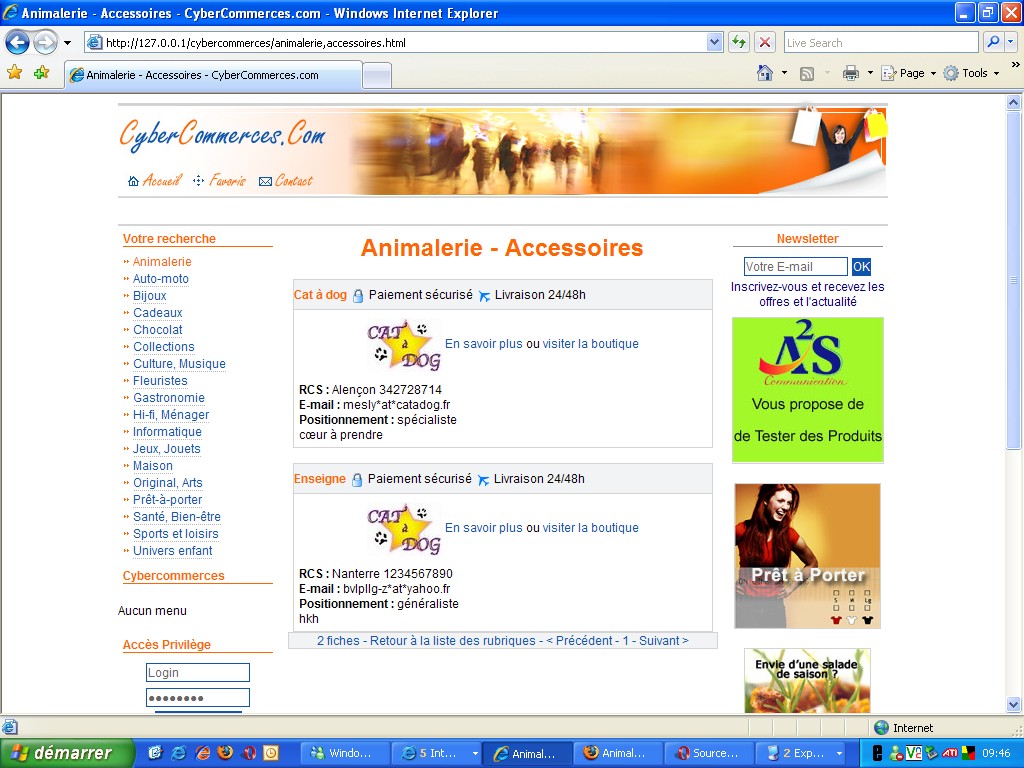Expand the Home button dropdown arrow
The height and width of the screenshot is (768, 1024).
pos(784,73)
